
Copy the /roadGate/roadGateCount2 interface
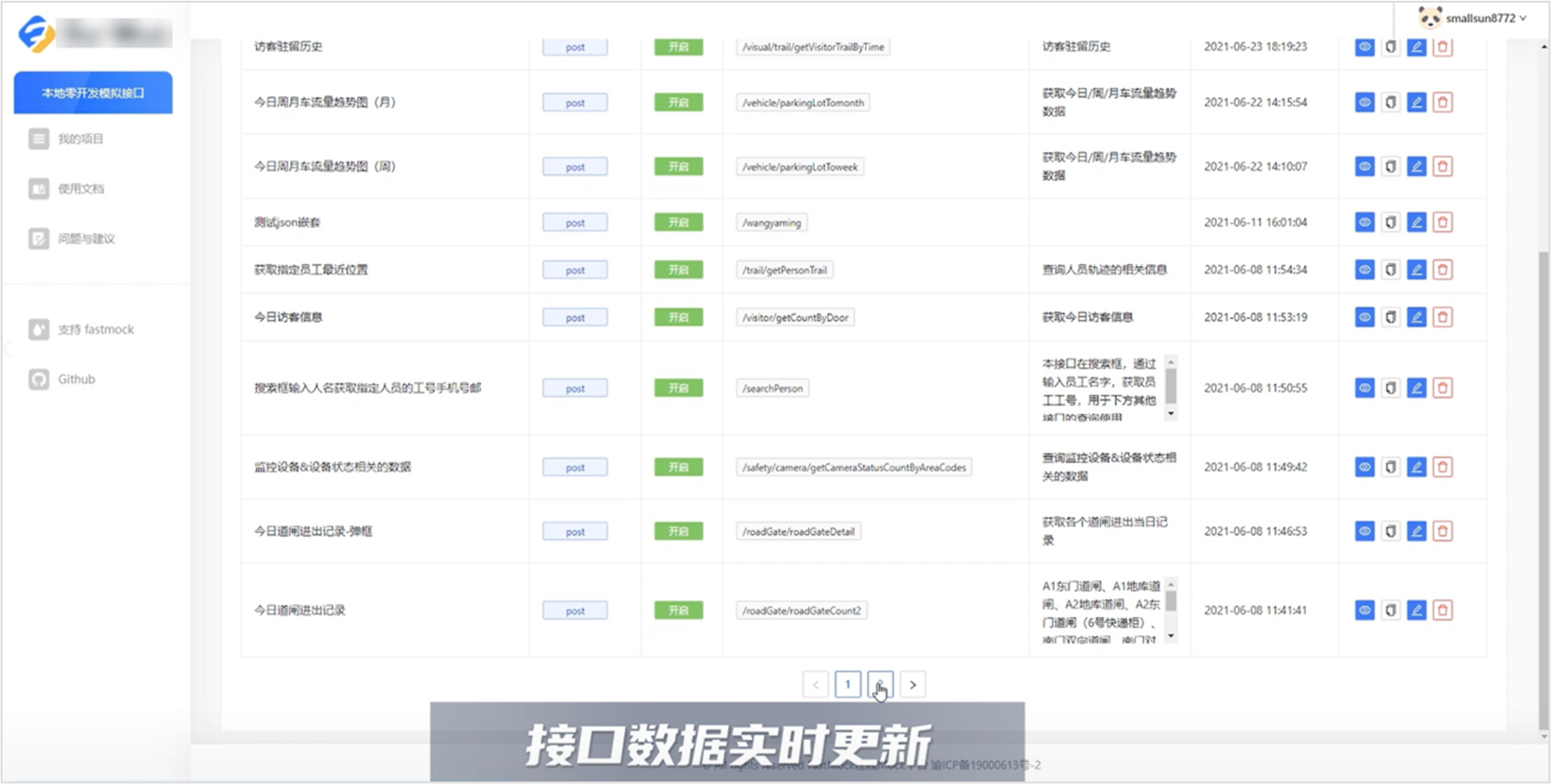coord(1391,610)
